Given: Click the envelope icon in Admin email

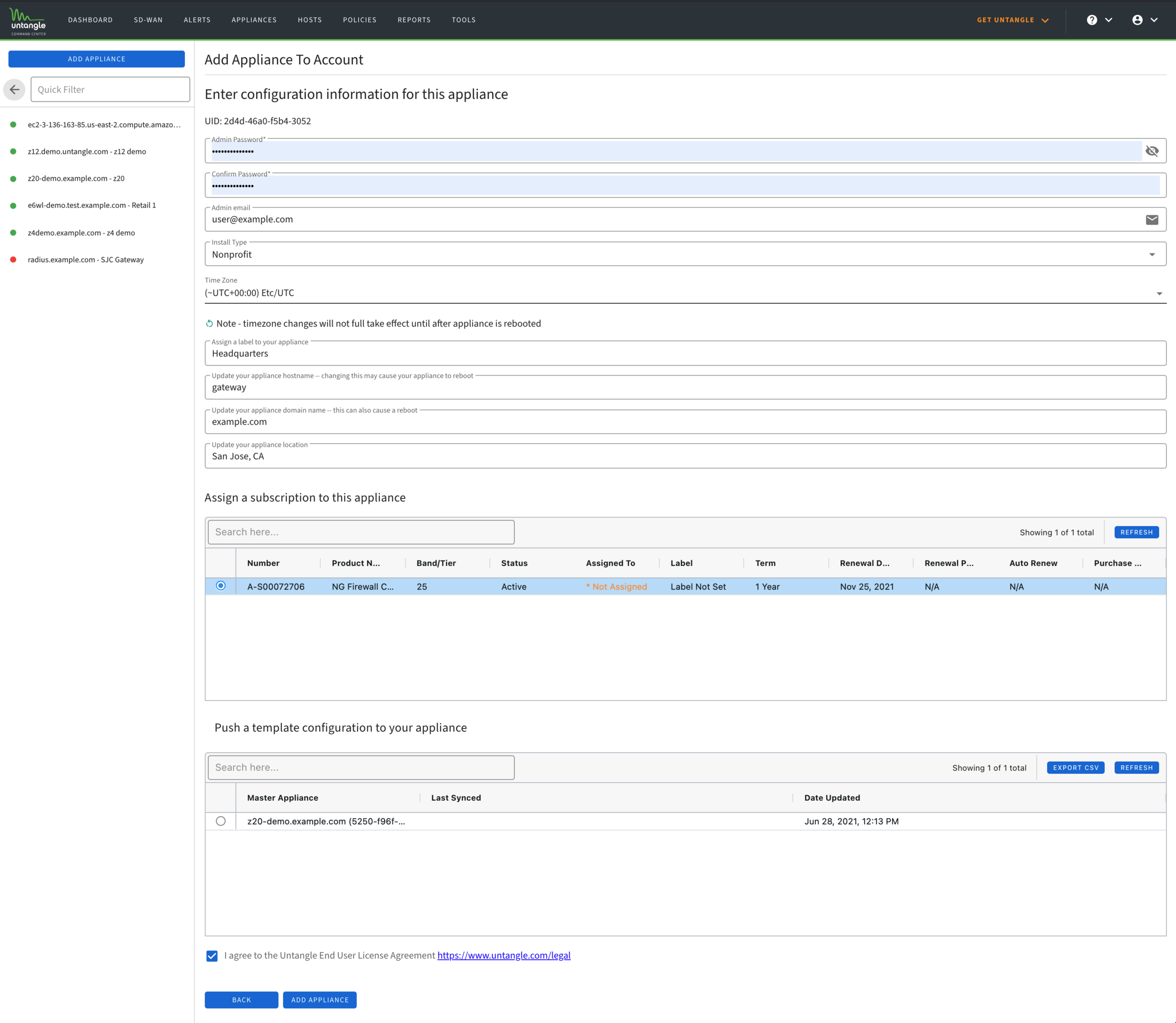Looking at the screenshot, I should point(1152,220).
